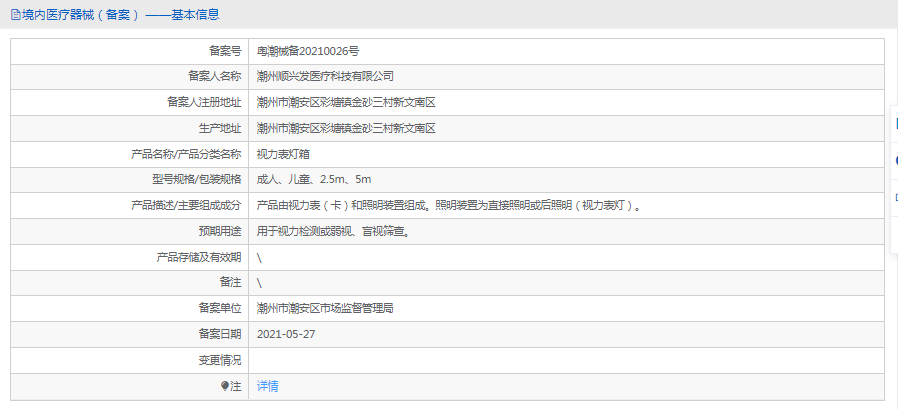Click the 预期用途 label
Viewport: 898px width, 409px height.
(220, 231)
